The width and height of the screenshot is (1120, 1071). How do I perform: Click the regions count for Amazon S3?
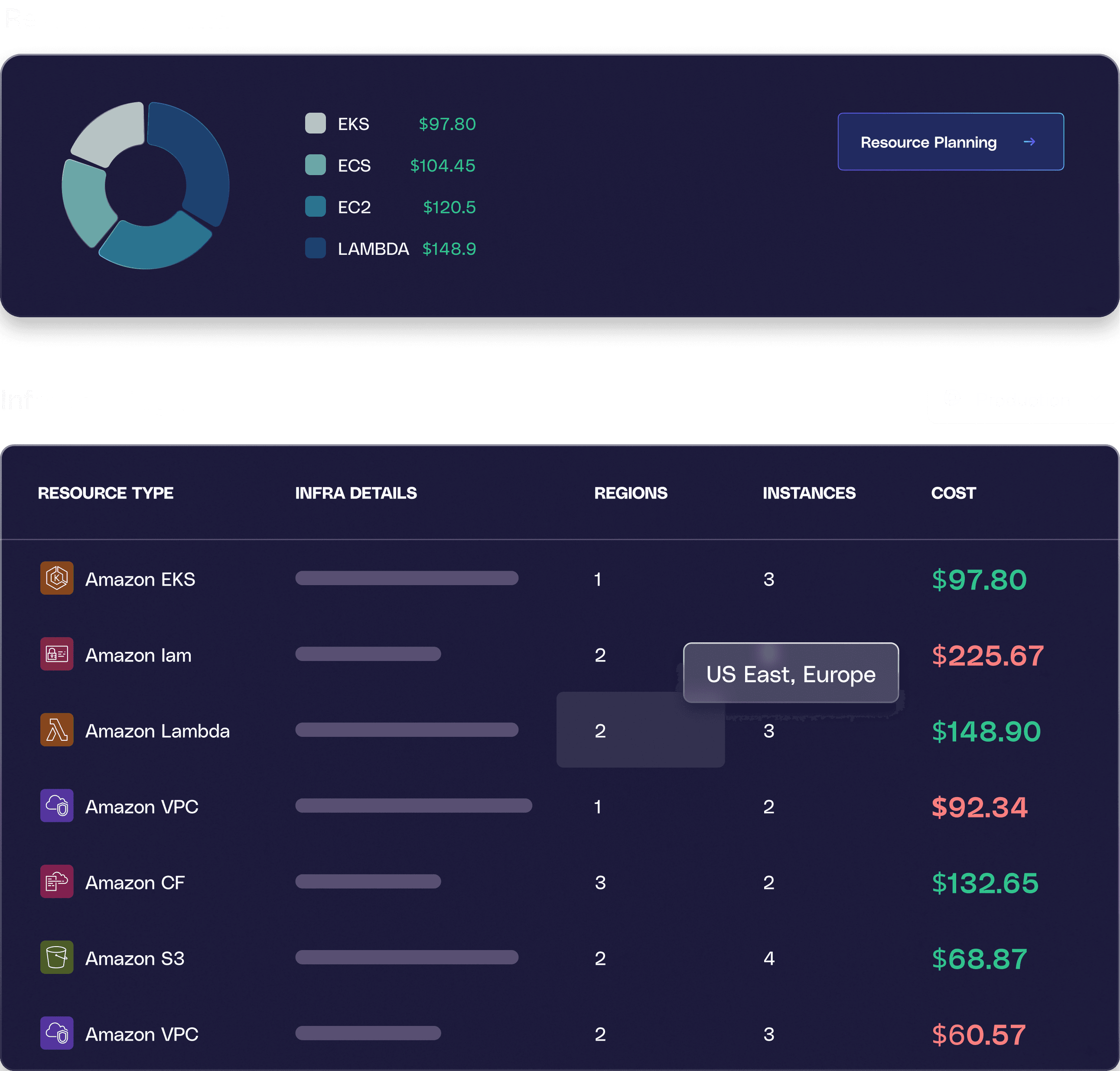pyautogui.click(x=600, y=959)
